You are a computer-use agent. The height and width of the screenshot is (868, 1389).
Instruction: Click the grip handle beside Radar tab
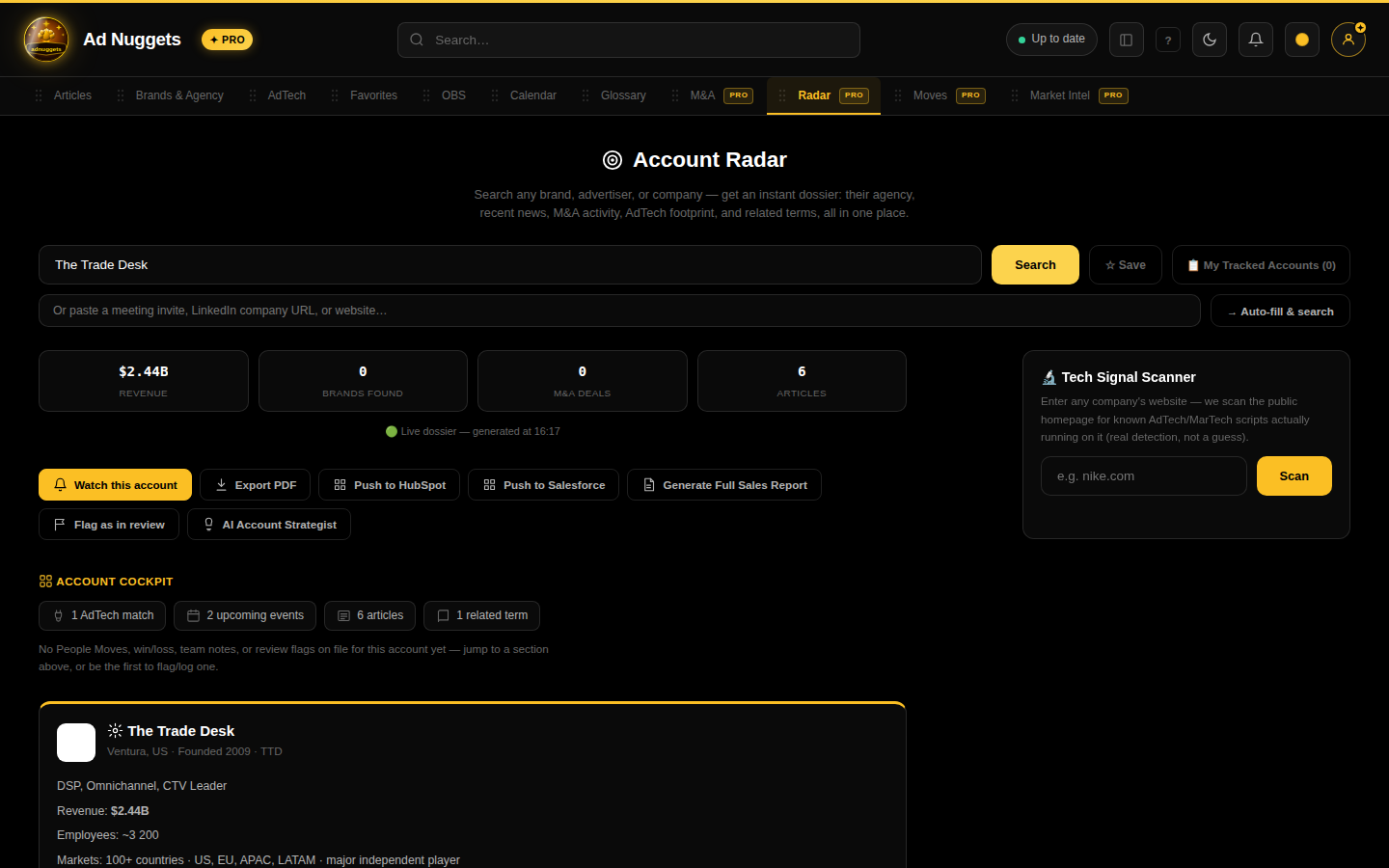[782, 95]
